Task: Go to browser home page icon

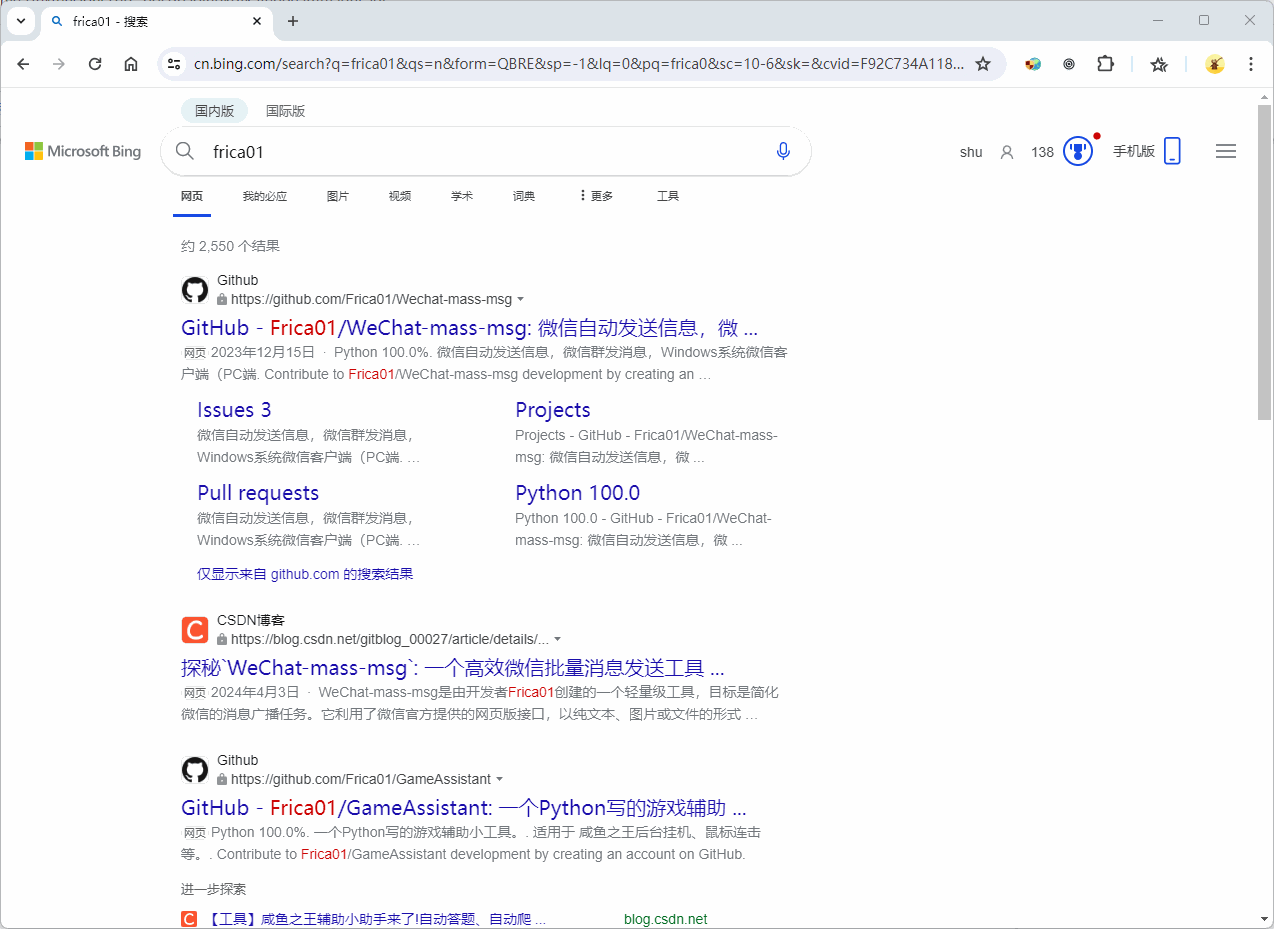Action: (x=131, y=64)
